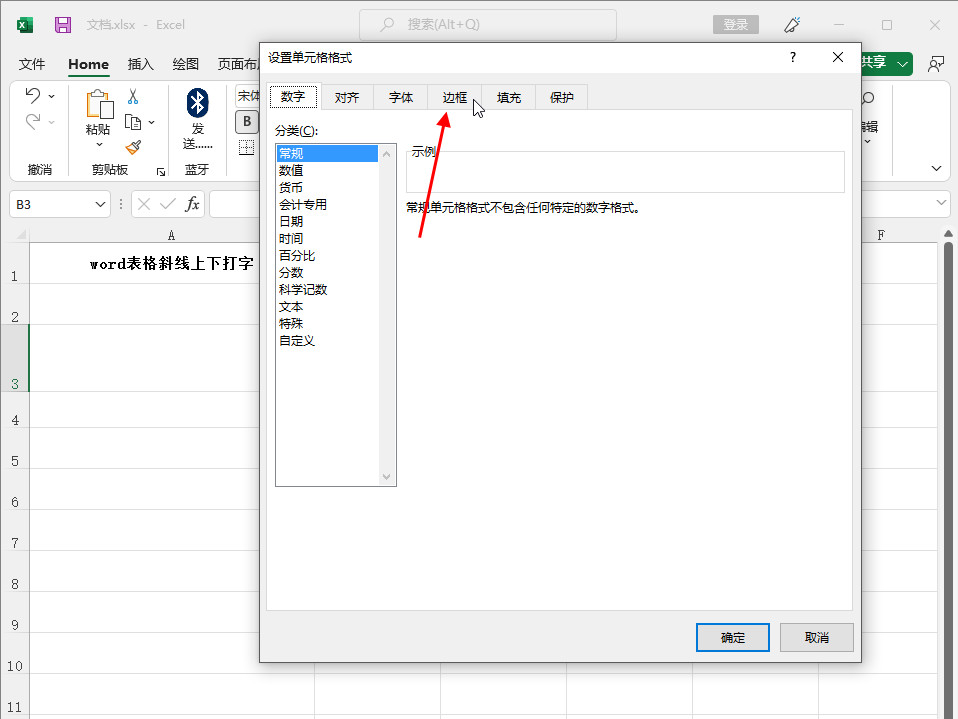958x719 pixels.
Task: Expand the Share button dropdown
Action: pyautogui.click(x=902, y=64)
